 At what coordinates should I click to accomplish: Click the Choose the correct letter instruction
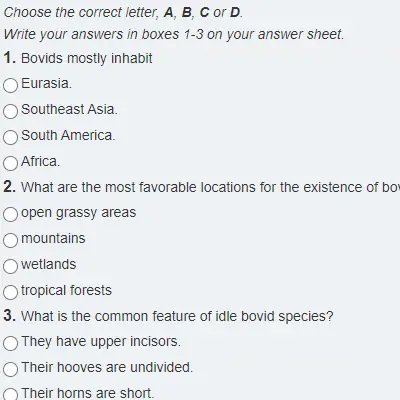123,13
